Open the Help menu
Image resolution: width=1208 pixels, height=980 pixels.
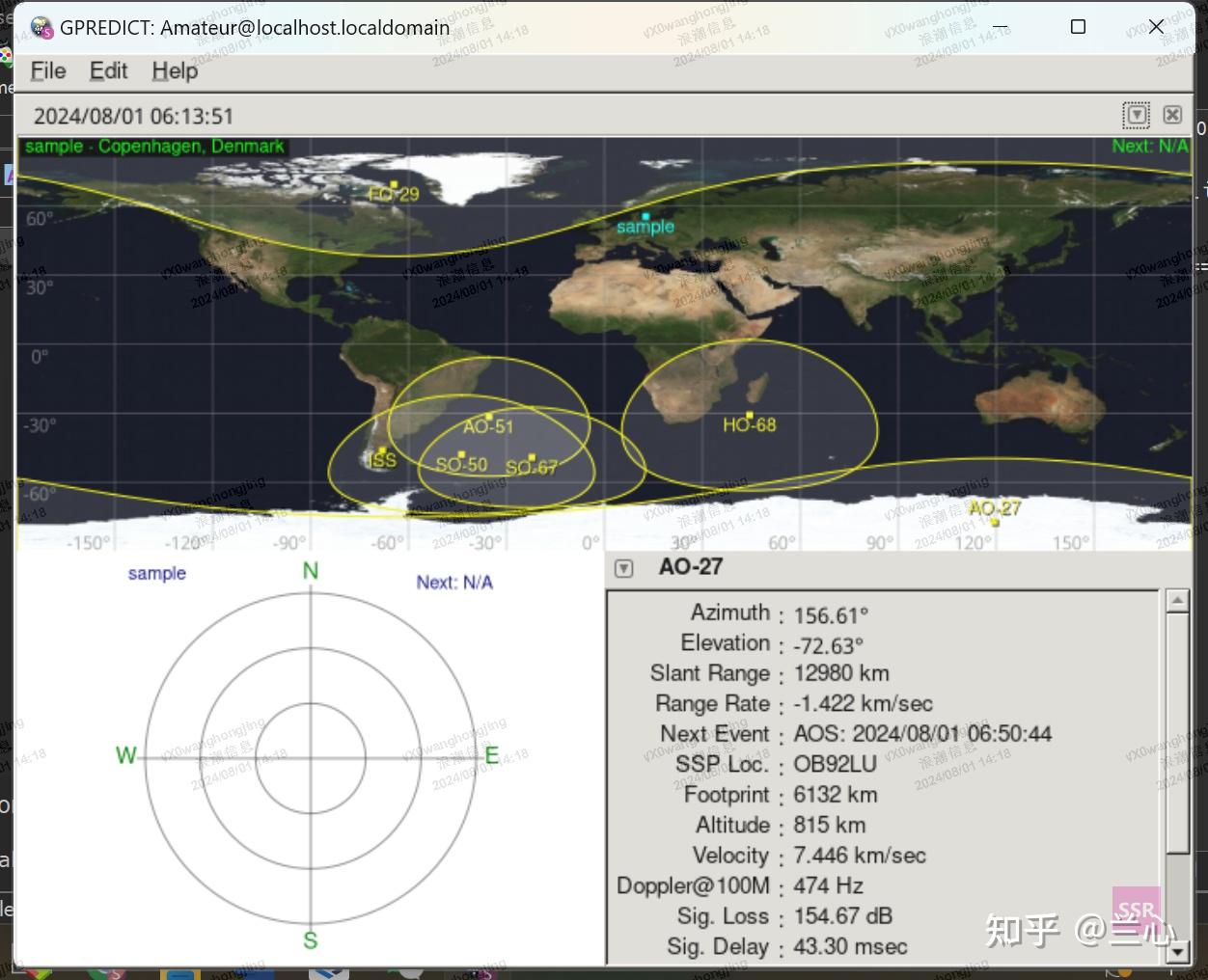click(174, 70)
